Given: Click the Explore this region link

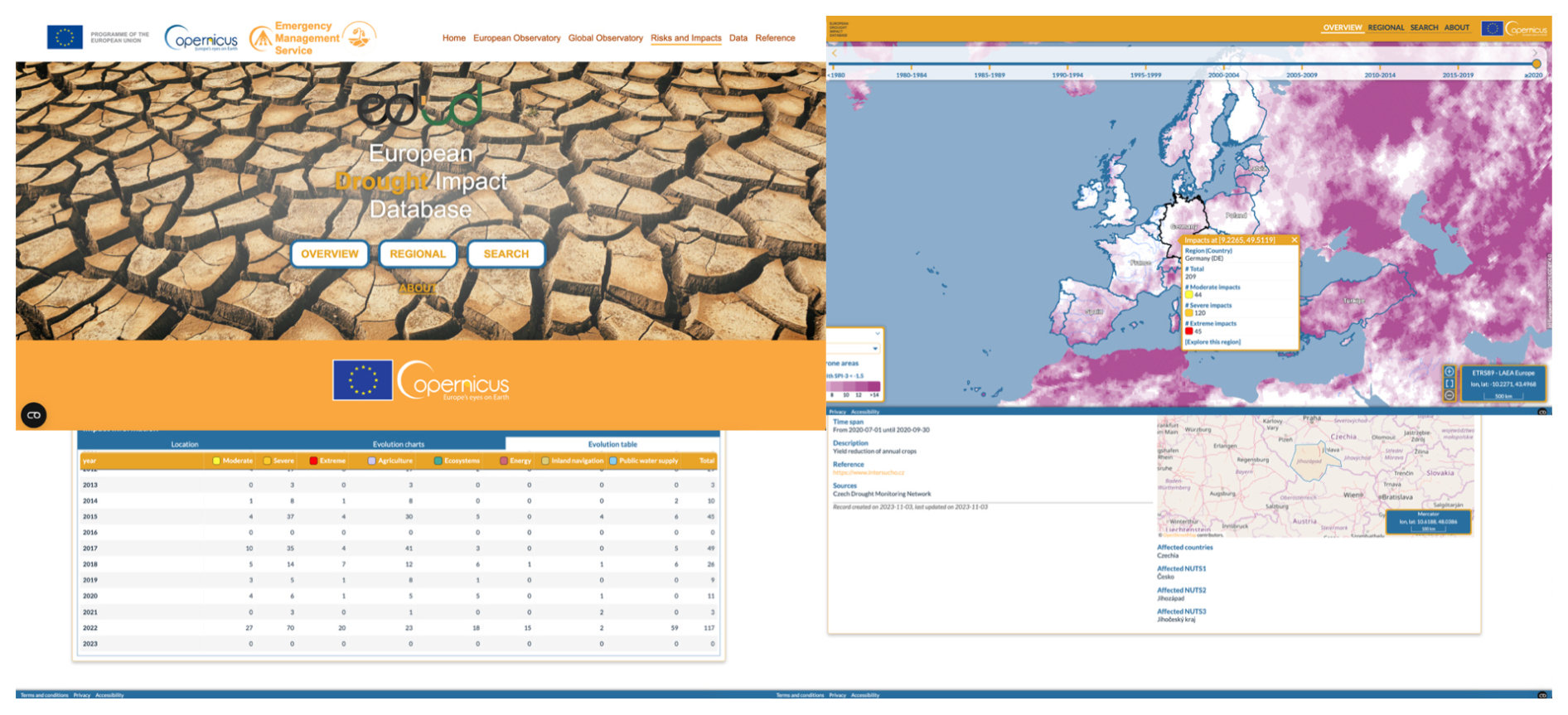Looking at the screenshot, I should pos(1212,342).
